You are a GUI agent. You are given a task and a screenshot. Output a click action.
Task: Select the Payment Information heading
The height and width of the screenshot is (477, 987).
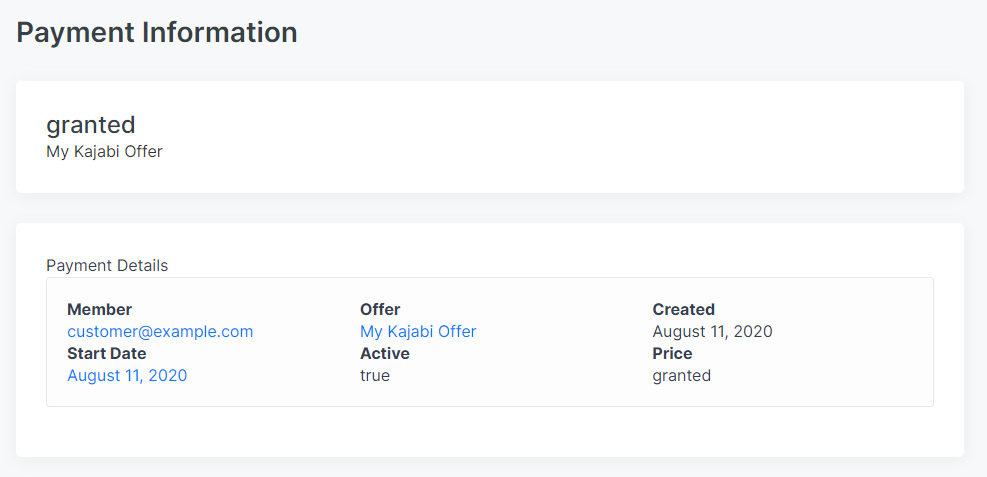point(157,32)
